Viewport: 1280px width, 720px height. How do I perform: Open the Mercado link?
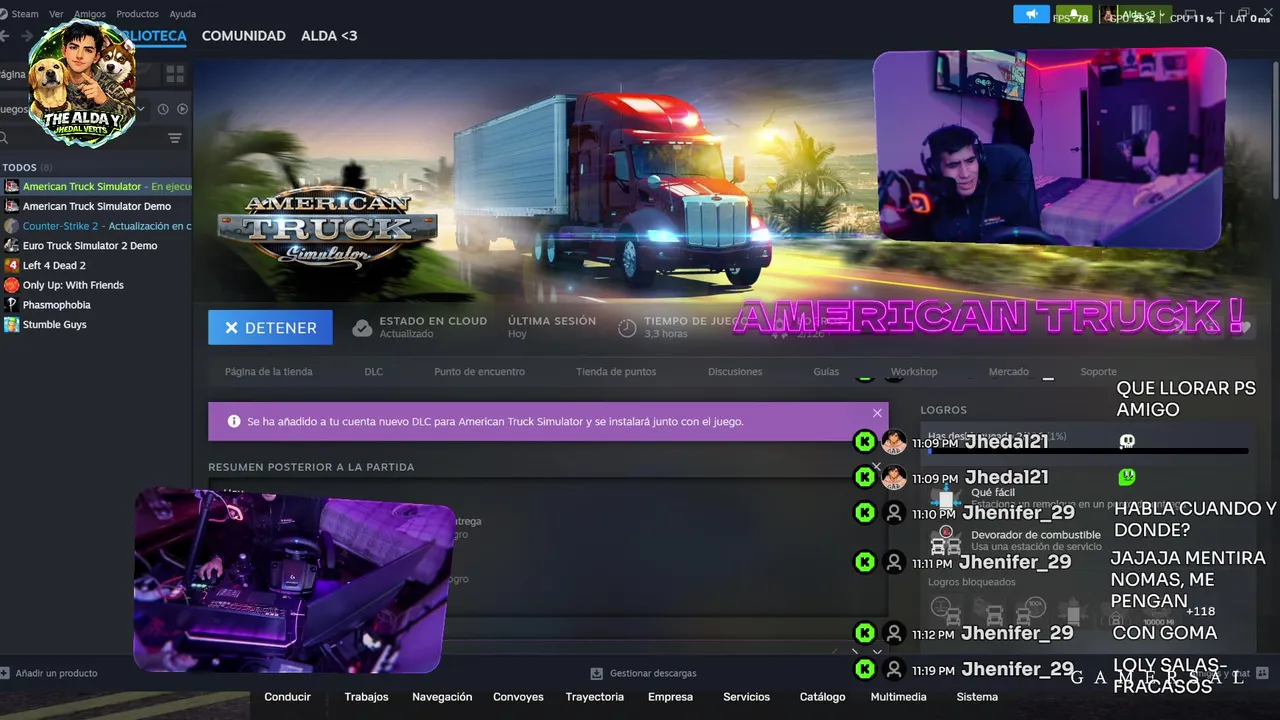pos(1008,371)
